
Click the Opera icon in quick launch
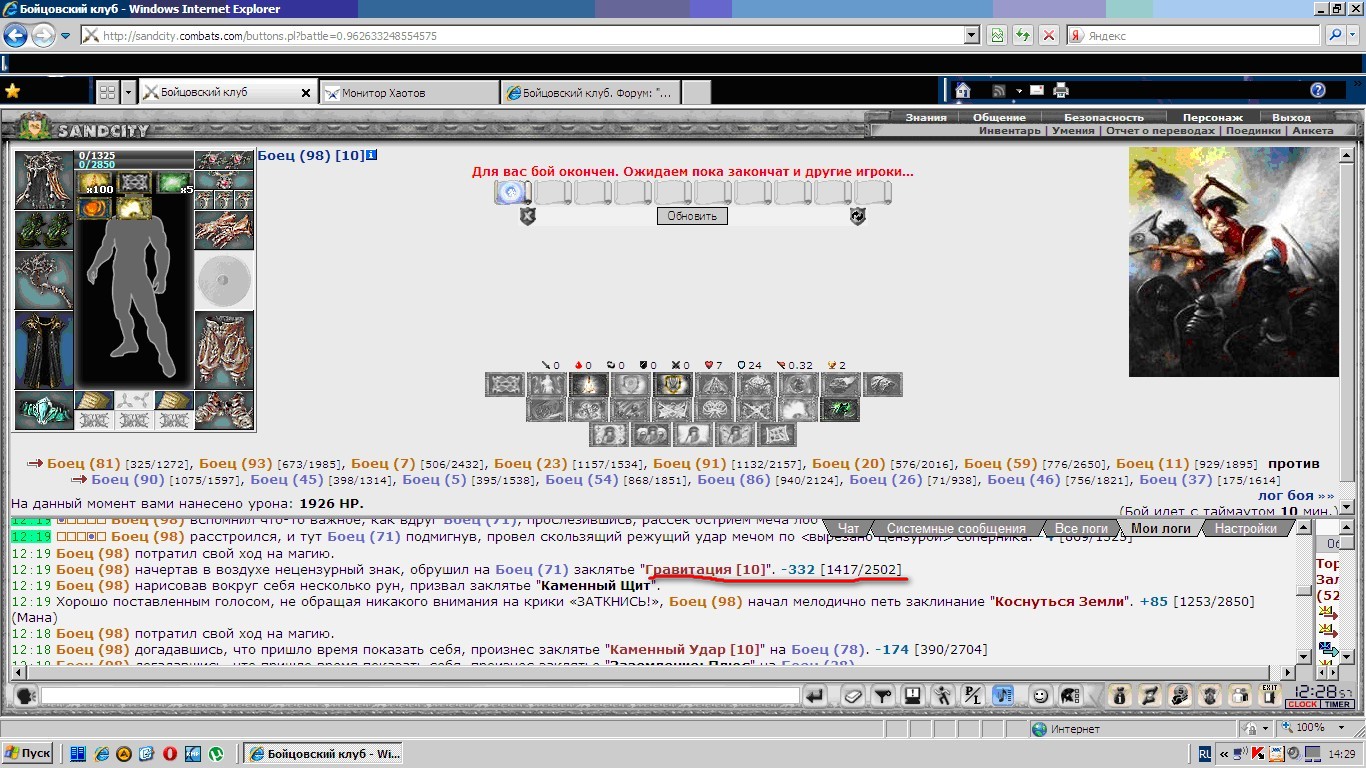pos(170,753)
